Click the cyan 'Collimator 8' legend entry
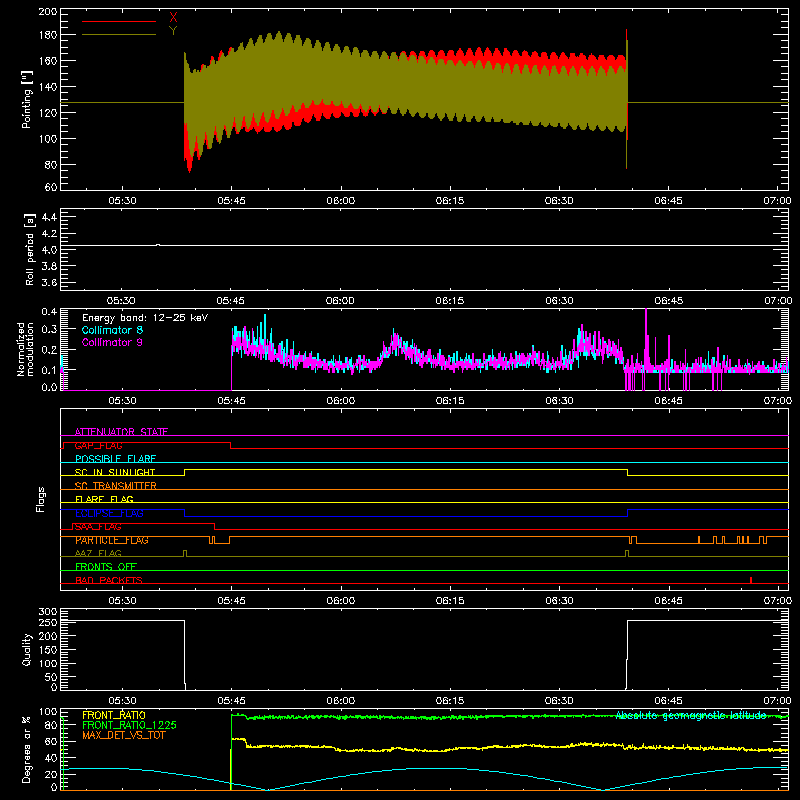The image size is (800, 800). [112, 330]
